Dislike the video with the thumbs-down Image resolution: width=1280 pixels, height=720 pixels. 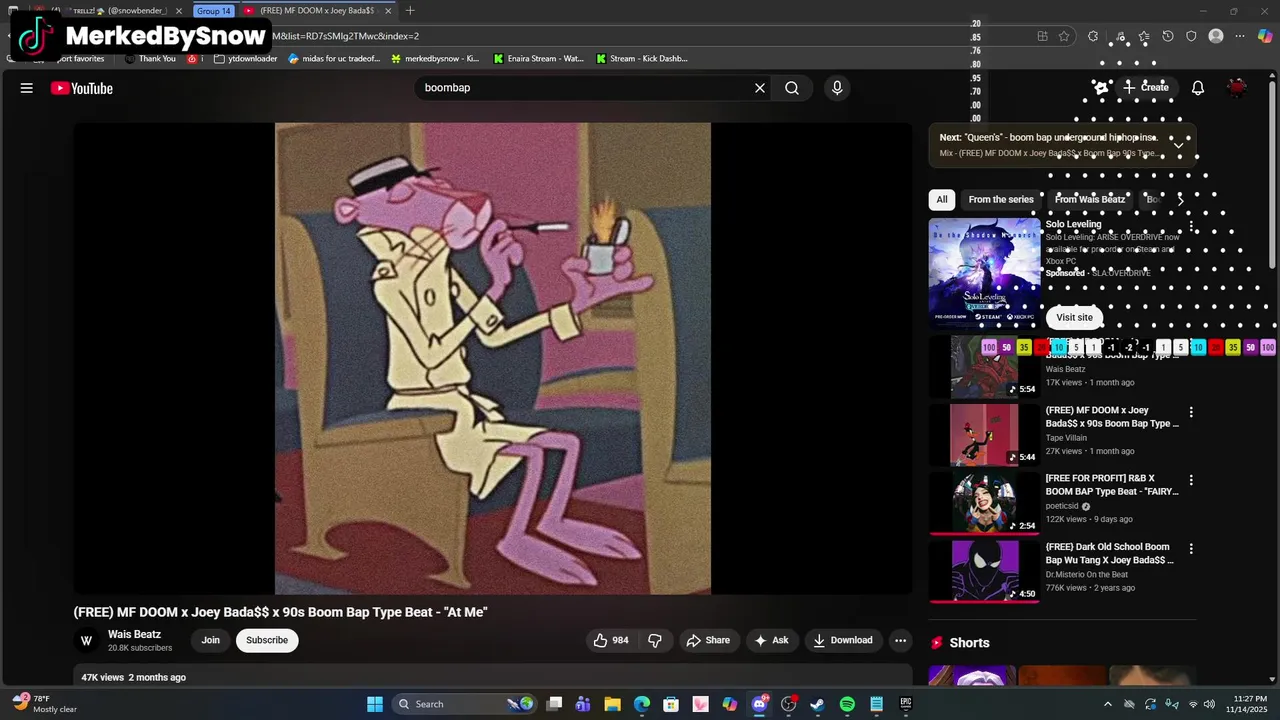pos(655,640)
